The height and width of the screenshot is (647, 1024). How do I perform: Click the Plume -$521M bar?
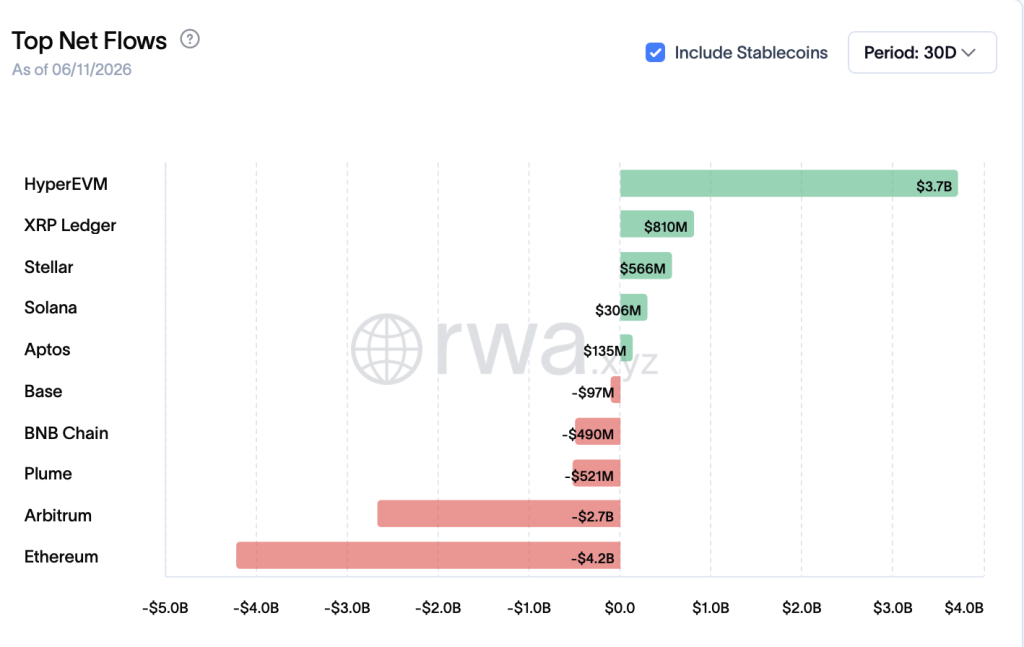point(596,473)
